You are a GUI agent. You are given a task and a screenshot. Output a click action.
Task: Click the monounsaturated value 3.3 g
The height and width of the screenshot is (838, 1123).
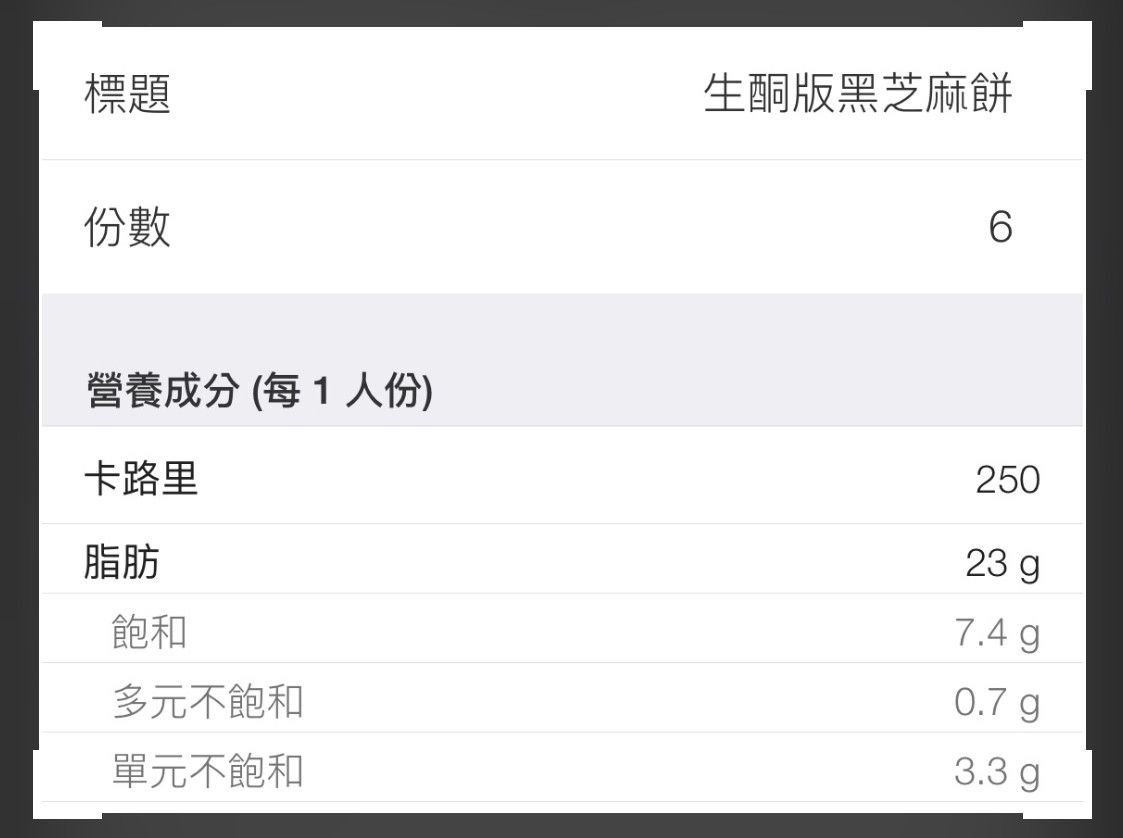tap(996, 773)
